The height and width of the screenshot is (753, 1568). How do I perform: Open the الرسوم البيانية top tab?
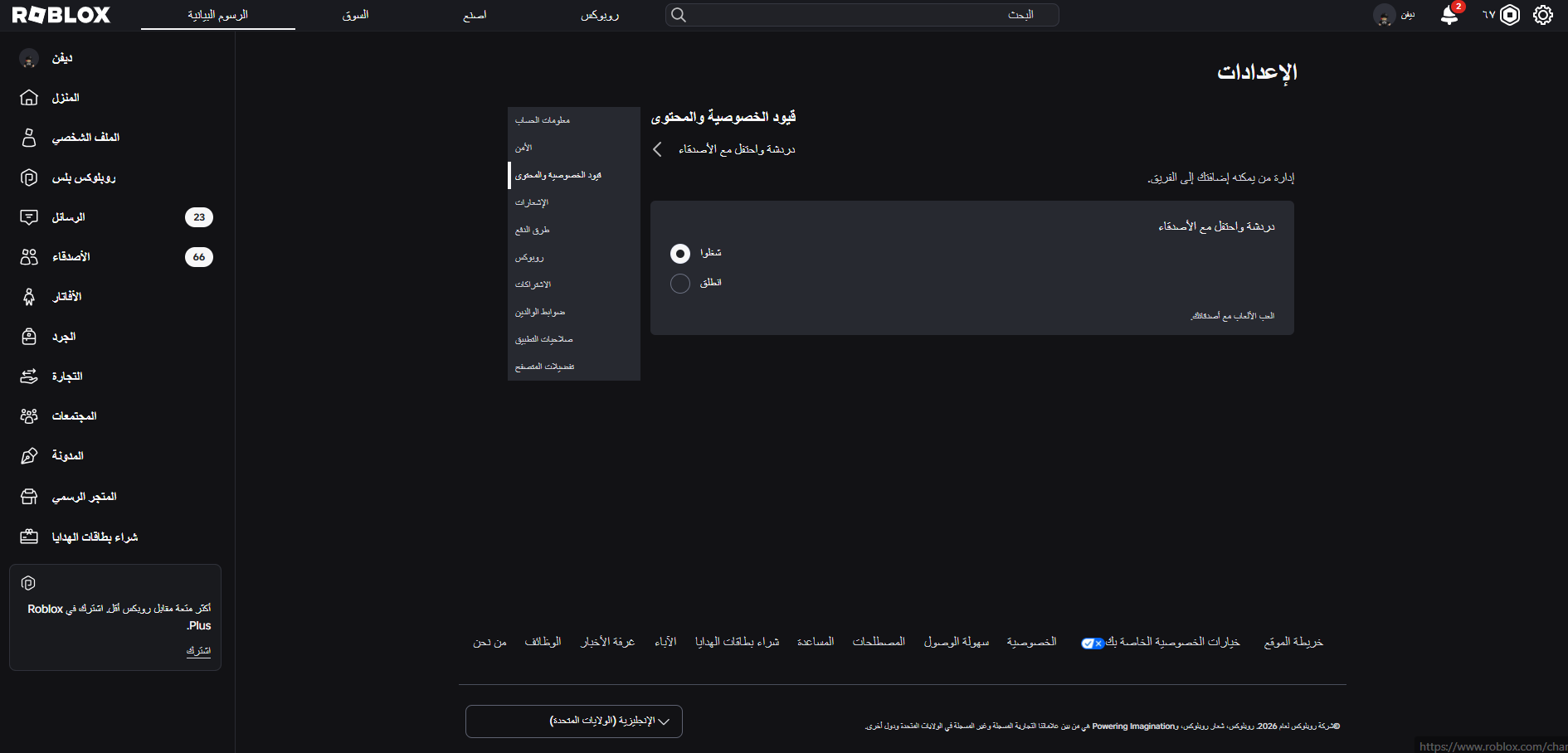[218, 15]
